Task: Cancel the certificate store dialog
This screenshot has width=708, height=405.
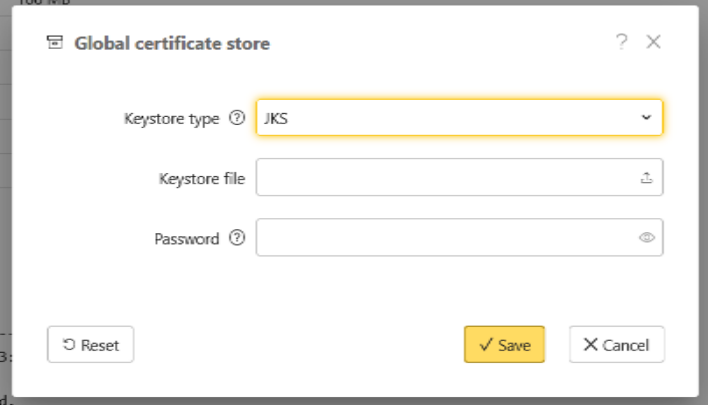Action: click(617, 345)
